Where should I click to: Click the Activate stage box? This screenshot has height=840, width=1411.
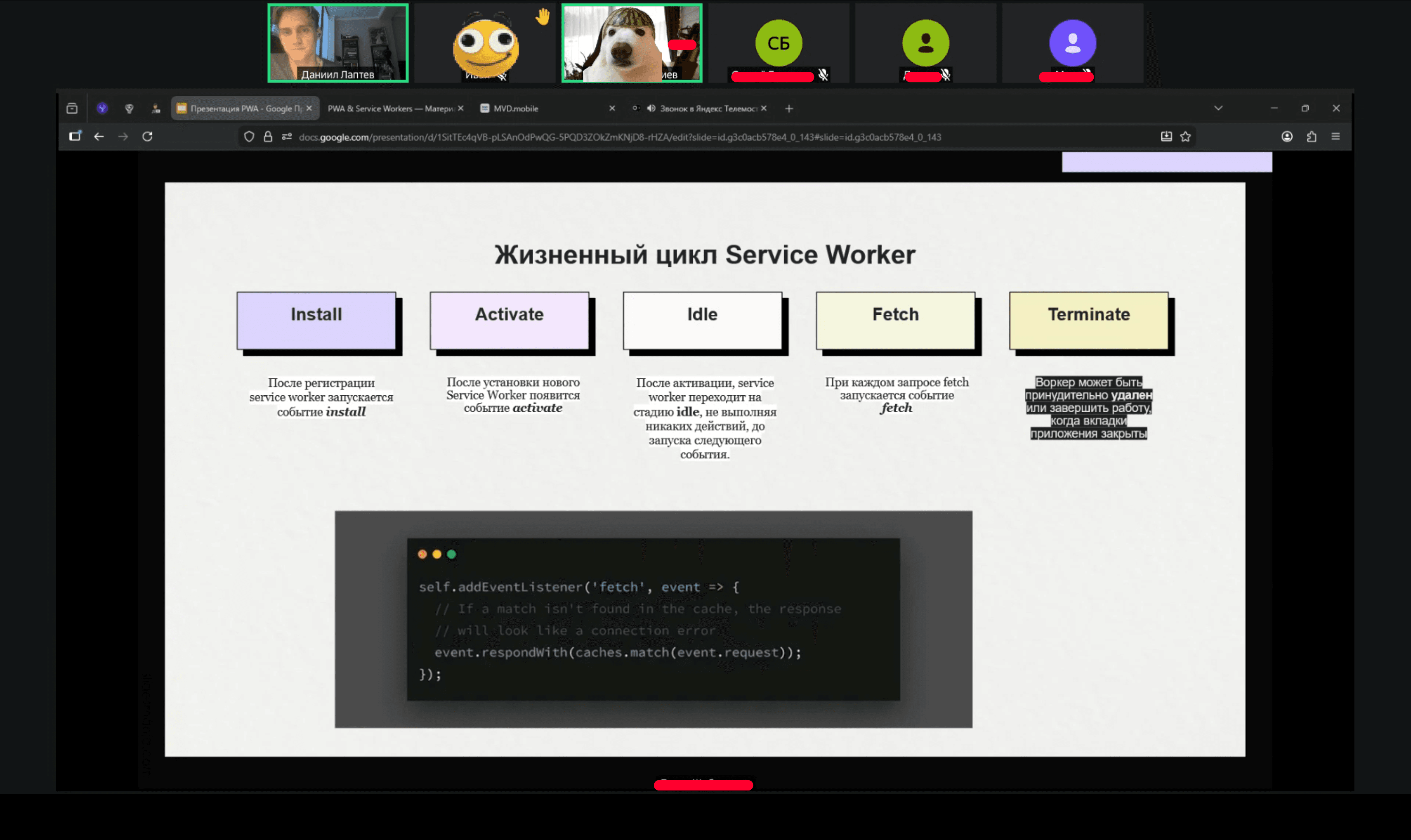click(510, 321)
